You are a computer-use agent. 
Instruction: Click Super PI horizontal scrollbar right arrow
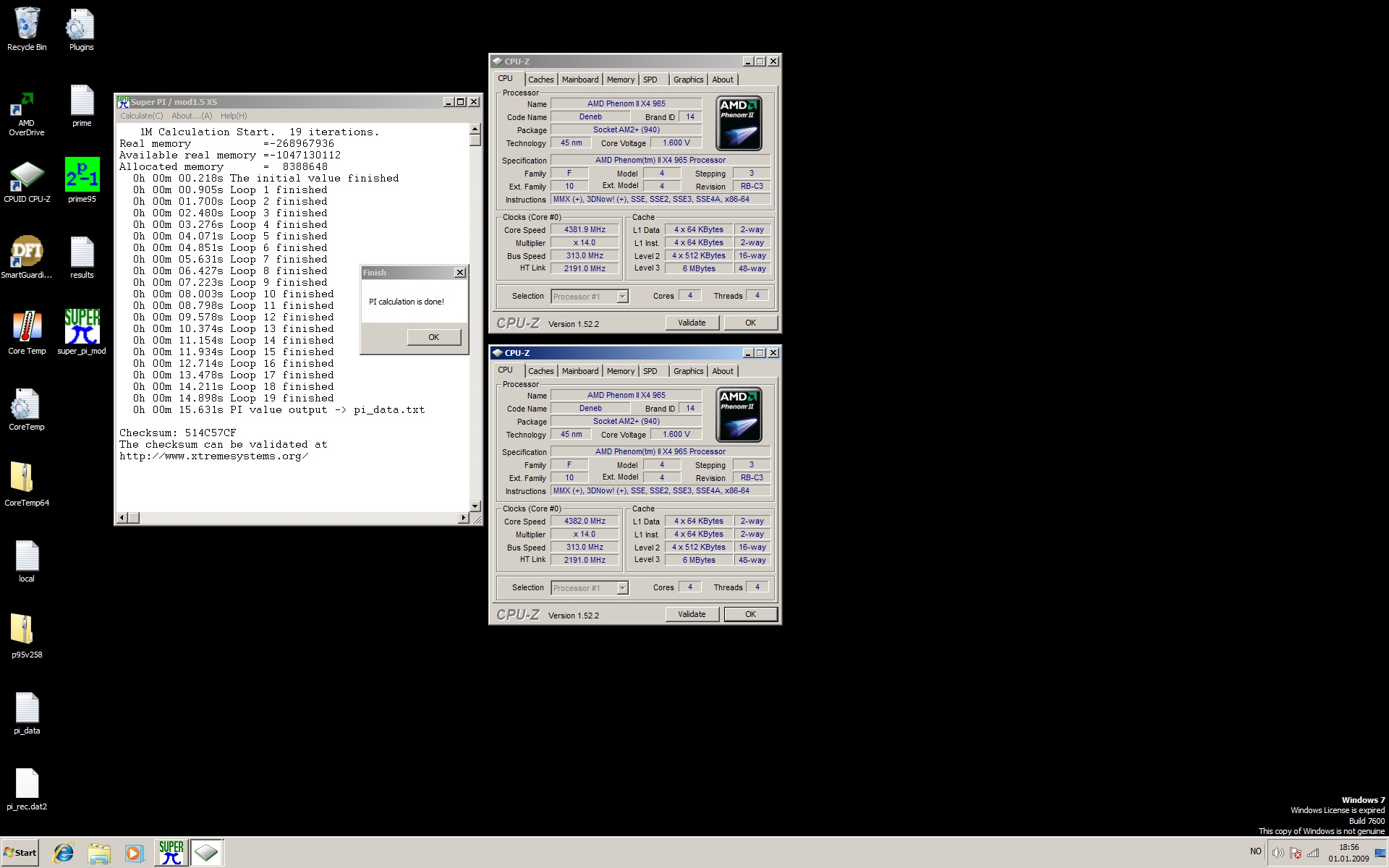tap(464, 518)
